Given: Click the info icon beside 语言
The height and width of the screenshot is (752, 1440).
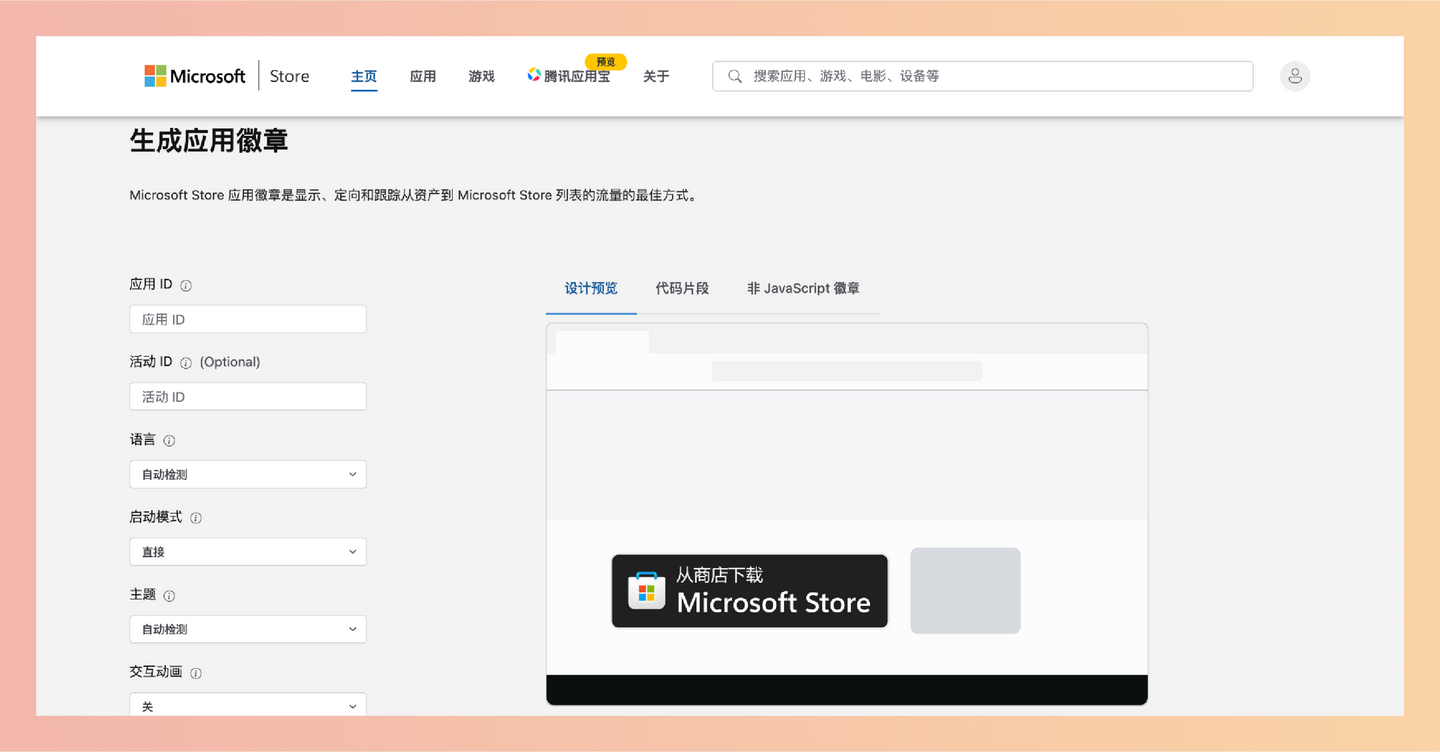Looking at the screenshot, I should click(168, 440).
